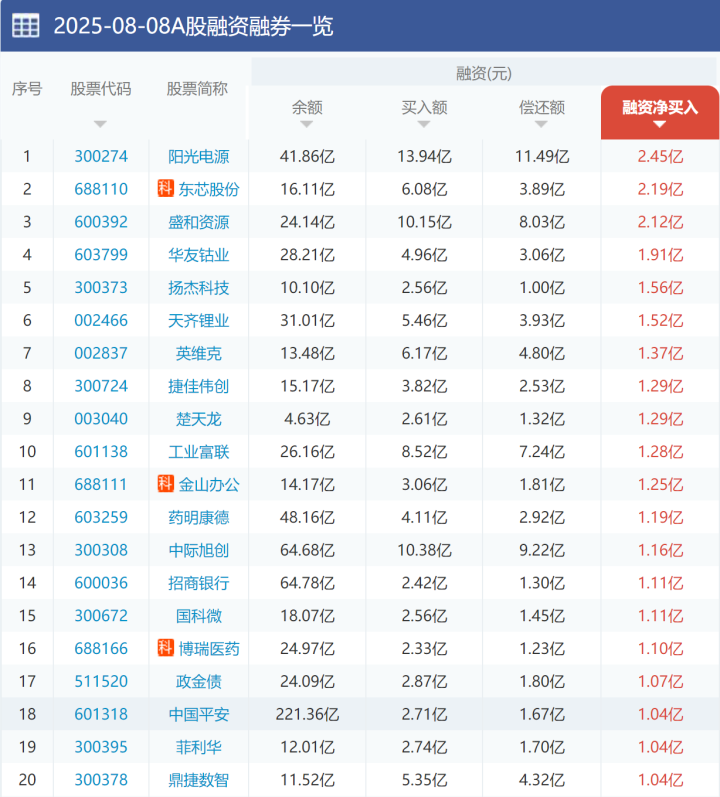Open 英维克 stock link
The width and height of the screenshot is (720, 797).
199,353
